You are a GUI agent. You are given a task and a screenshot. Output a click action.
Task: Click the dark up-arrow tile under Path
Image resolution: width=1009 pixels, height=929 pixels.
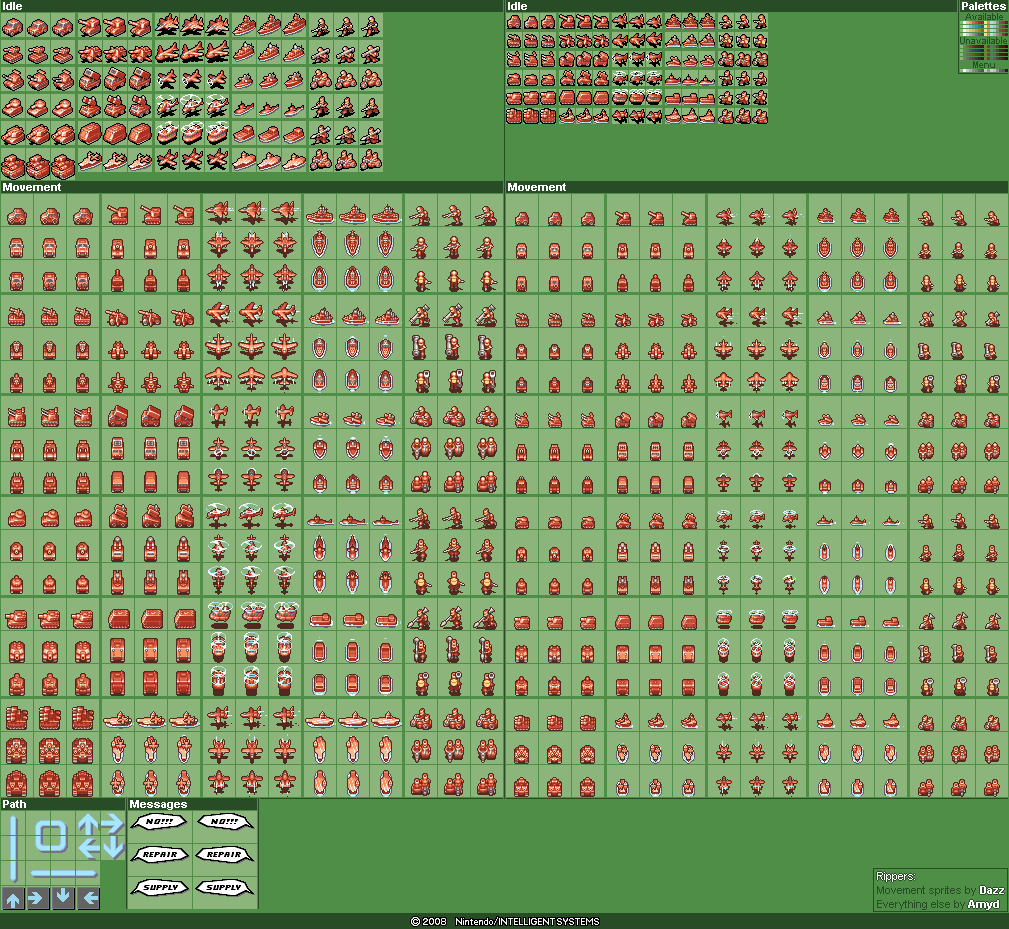pyautogui.click(x=13, y=898)
